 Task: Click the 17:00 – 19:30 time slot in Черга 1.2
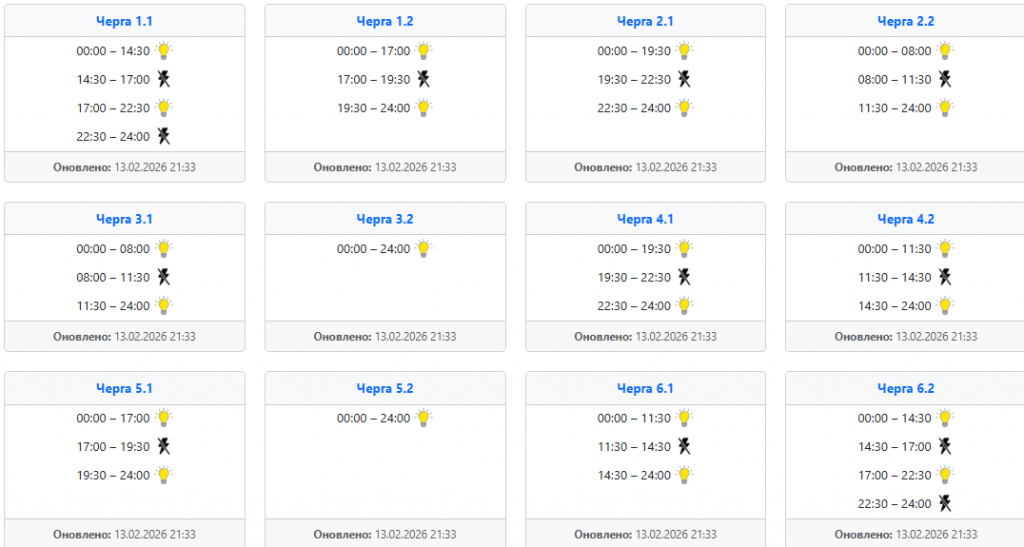pos(374,80)
